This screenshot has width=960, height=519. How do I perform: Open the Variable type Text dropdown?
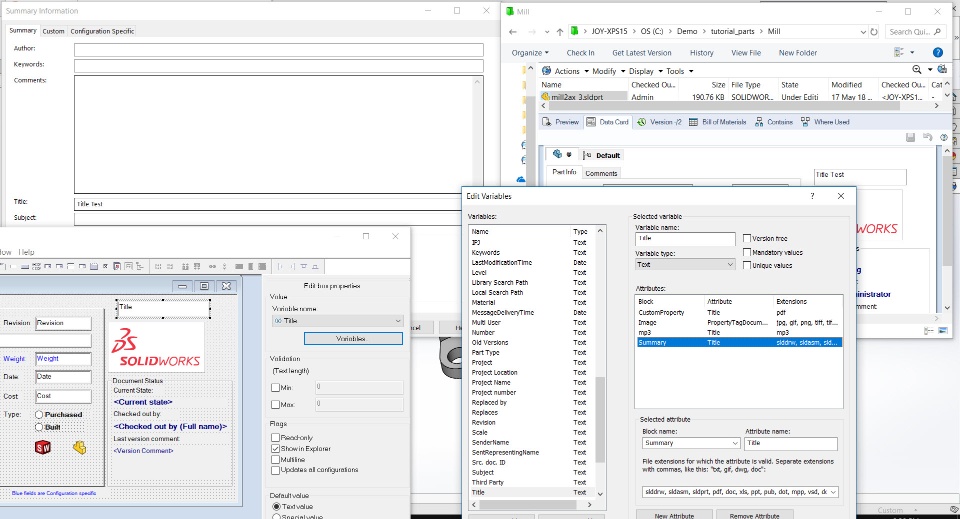684,264
